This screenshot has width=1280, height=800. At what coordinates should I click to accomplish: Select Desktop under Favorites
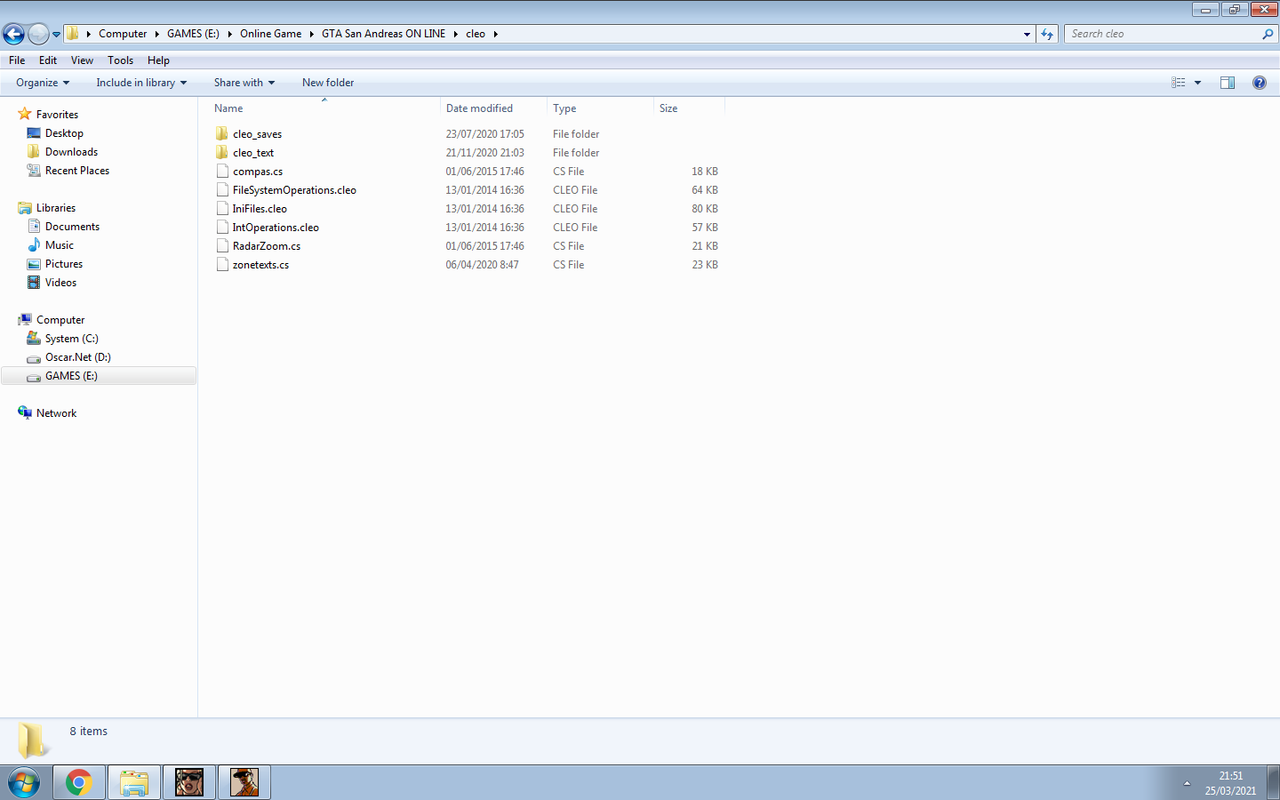[64, 133]
